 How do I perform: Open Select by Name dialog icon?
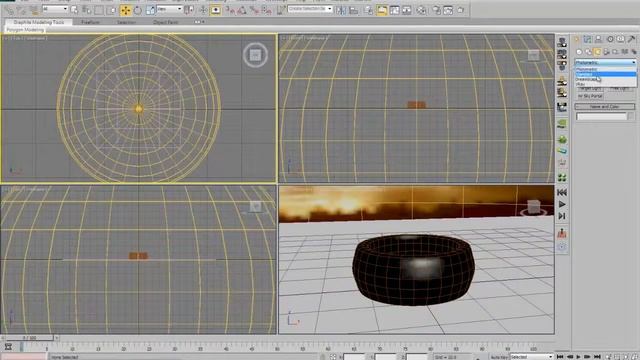(x=87, y=10)
